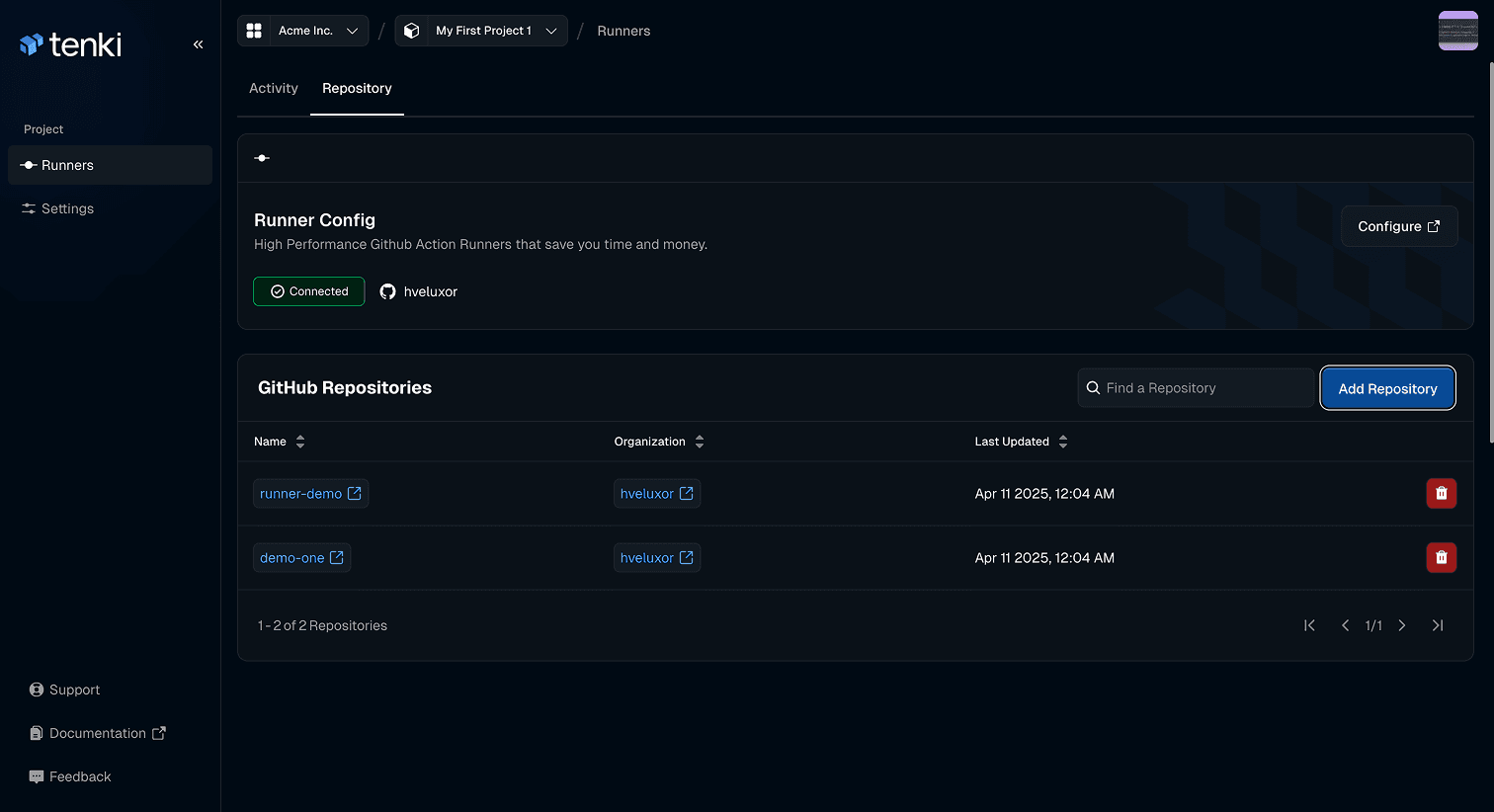Click the Runners breadcrumb text
Viewport: 1494px width, 812px height.
pyautogui.click(x=623, y=31)
